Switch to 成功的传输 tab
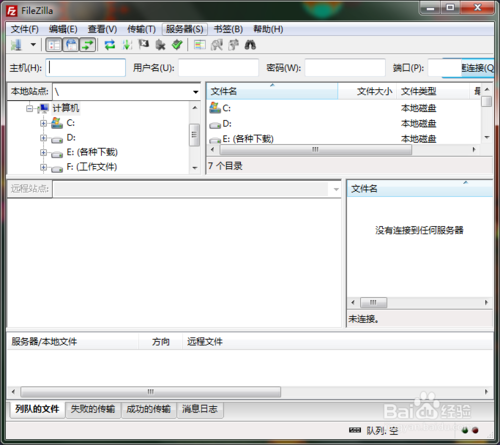This screenshot has height=445, width=500. click(149, 409)
